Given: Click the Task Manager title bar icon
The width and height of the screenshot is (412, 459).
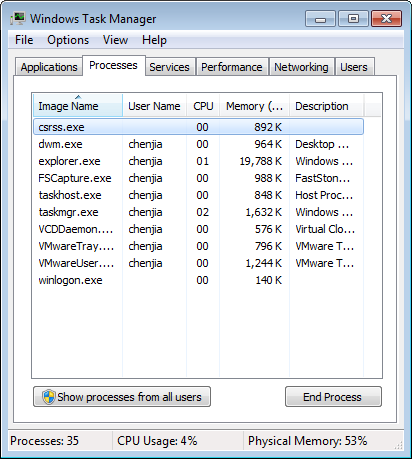Looking at the screenshot, I should click(x=18, y=18).
